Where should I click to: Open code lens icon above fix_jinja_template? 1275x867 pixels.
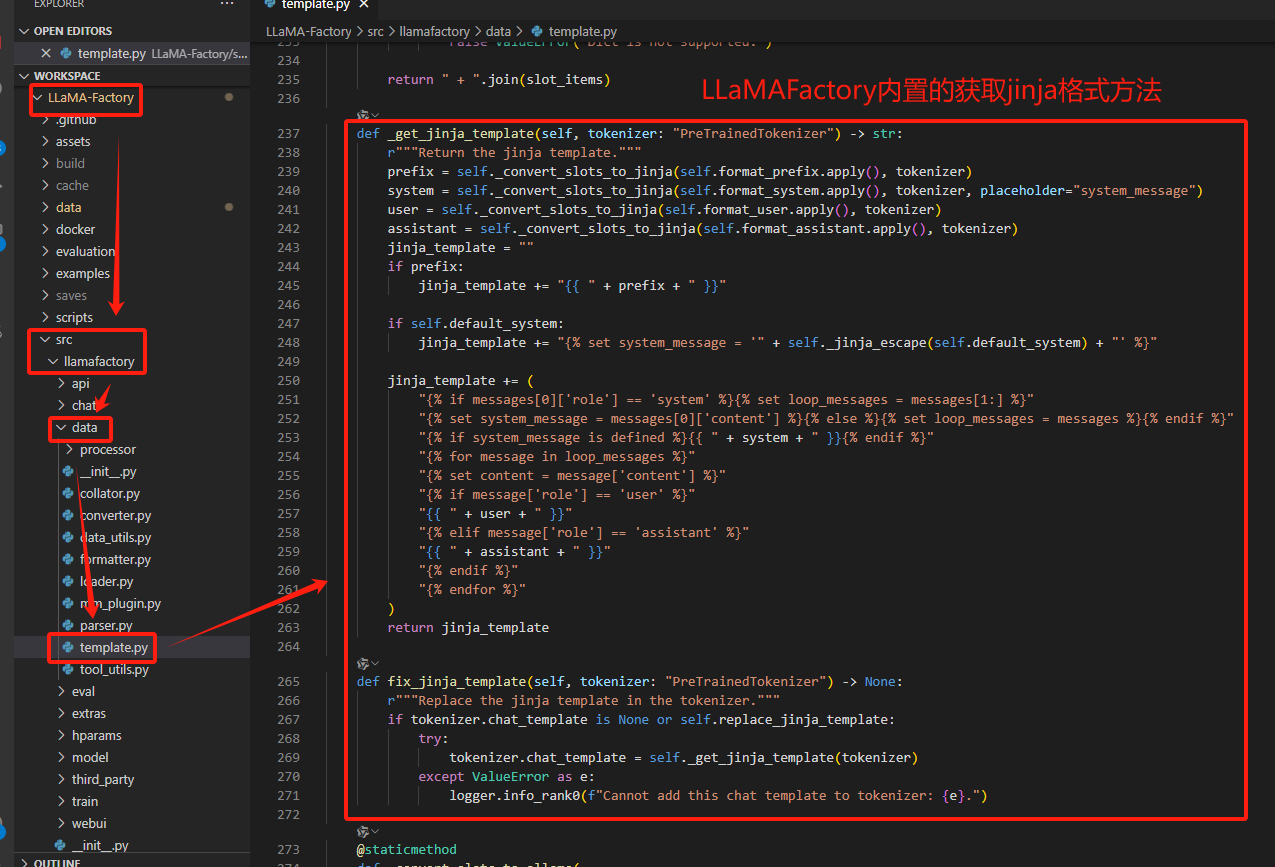click(363, 663)
